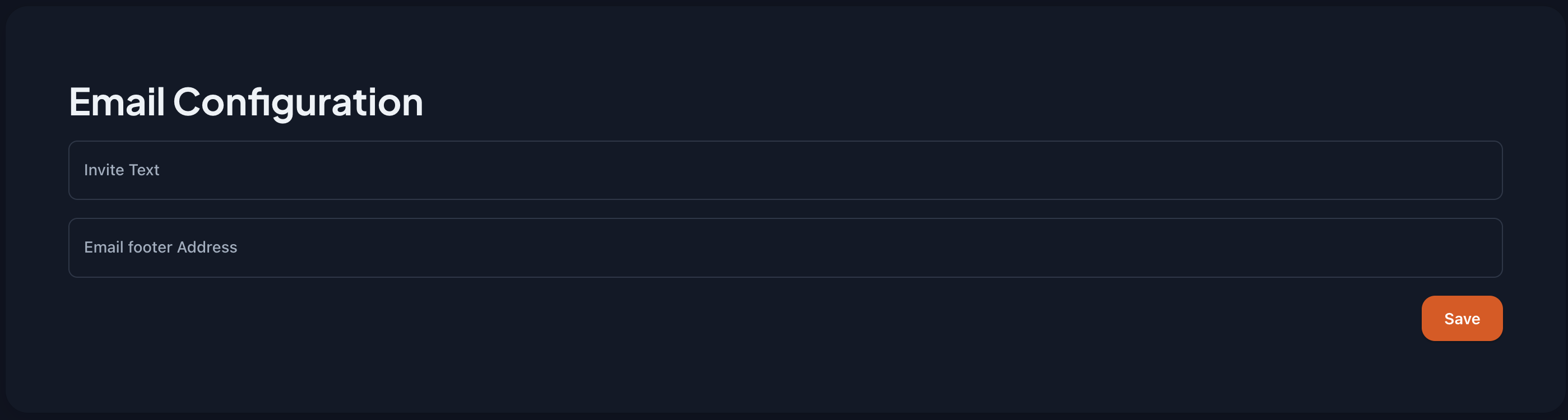Place the cursor in the footer address entry
Viewport: 1568px width, 420px height.
(785, 248)
